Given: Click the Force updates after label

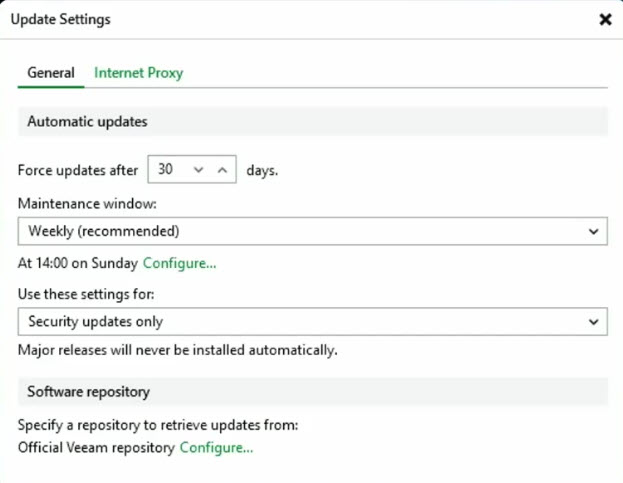Looking at the screenshot, I should [x=78, y=170].
